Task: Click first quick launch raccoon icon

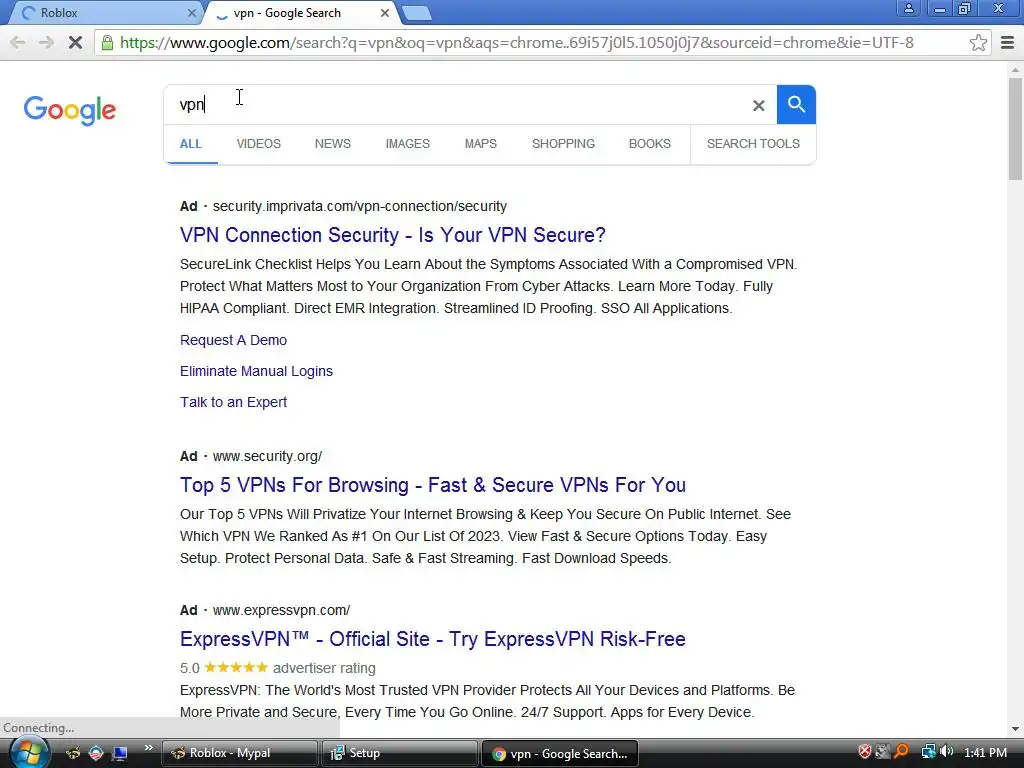Action: [x=72, y=753]
